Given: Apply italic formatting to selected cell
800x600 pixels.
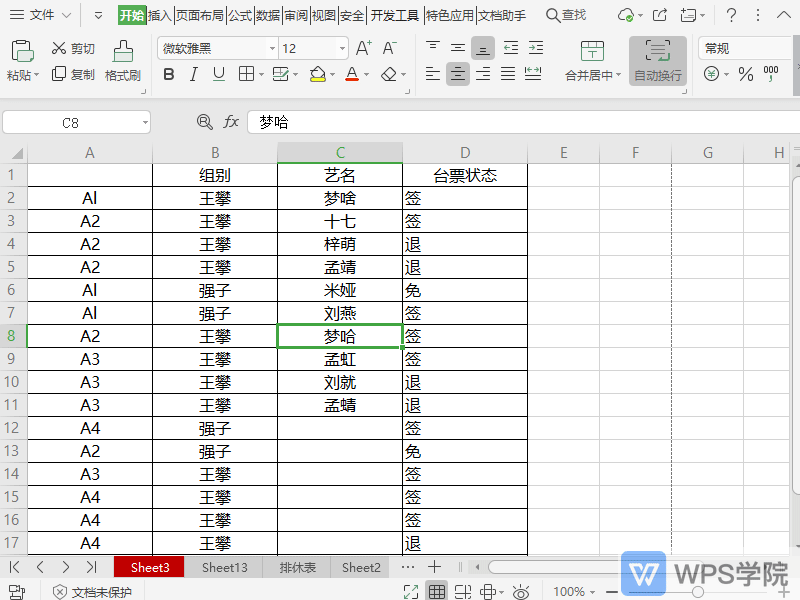Looking at the screenshot, I should coord(193,73).
